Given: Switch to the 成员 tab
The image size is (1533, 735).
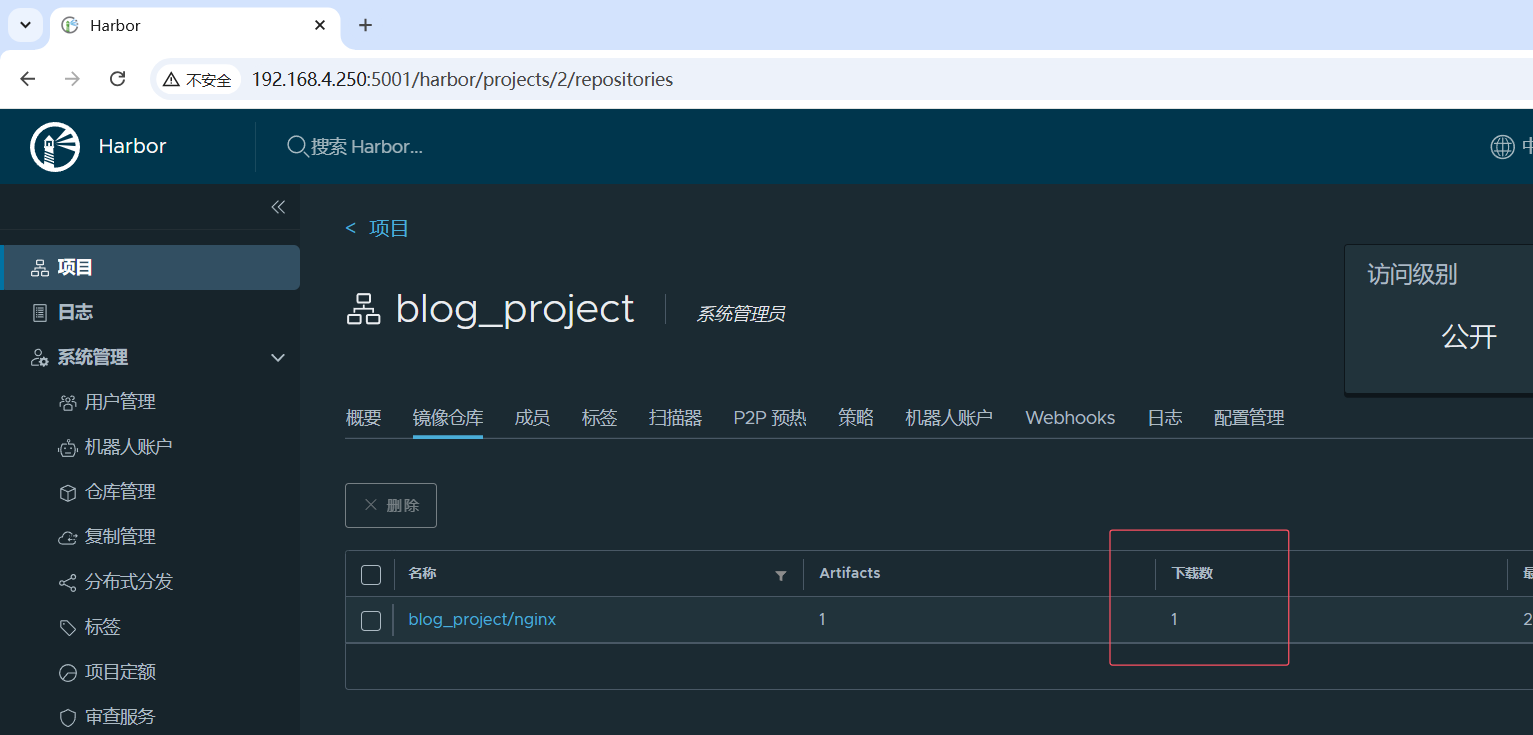Looking at the screenshot, I should pyautogui.click(x=532, y=417).
